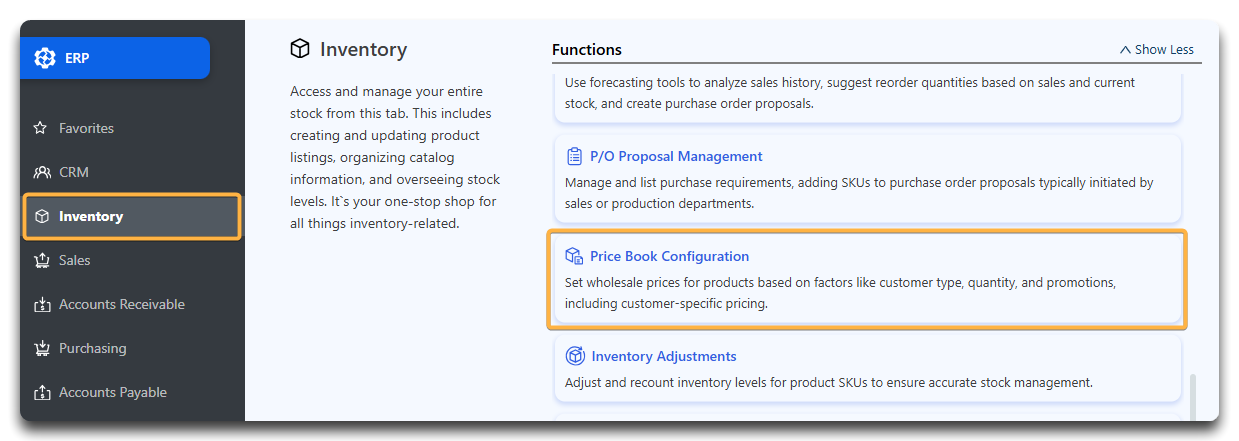This screenshot has width=1239, height=441.
Task: Click the ERP header button
Action: tap(115, 58)
